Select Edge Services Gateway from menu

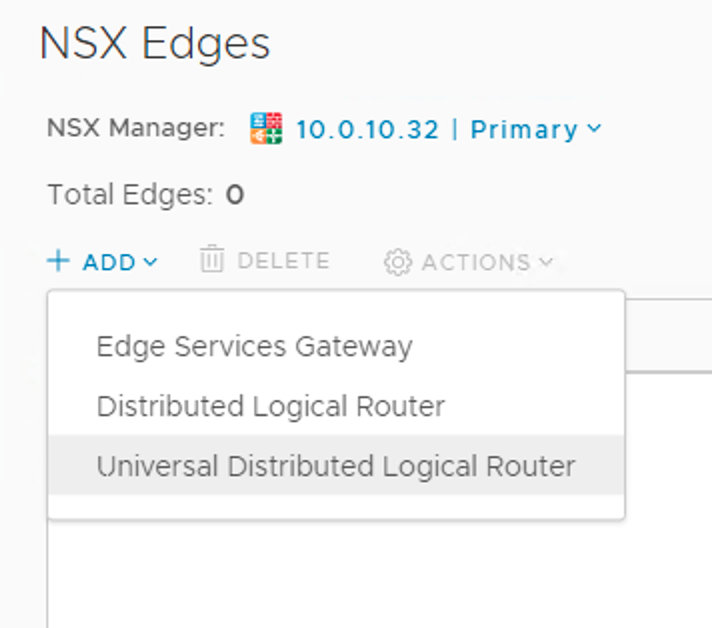click(x=254, y=346)
